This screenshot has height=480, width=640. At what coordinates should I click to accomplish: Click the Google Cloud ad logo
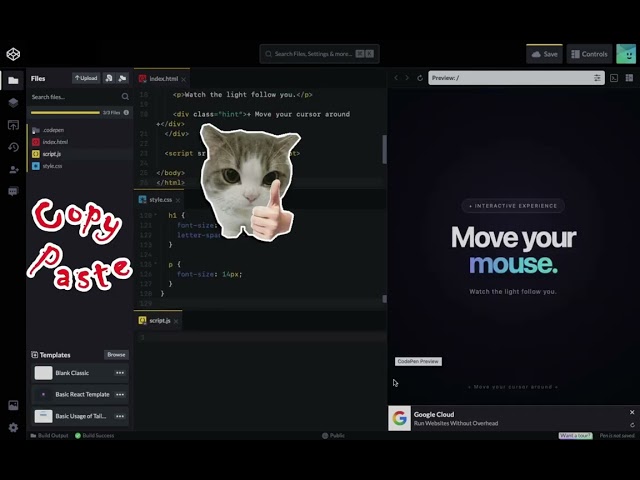[400, 418]
